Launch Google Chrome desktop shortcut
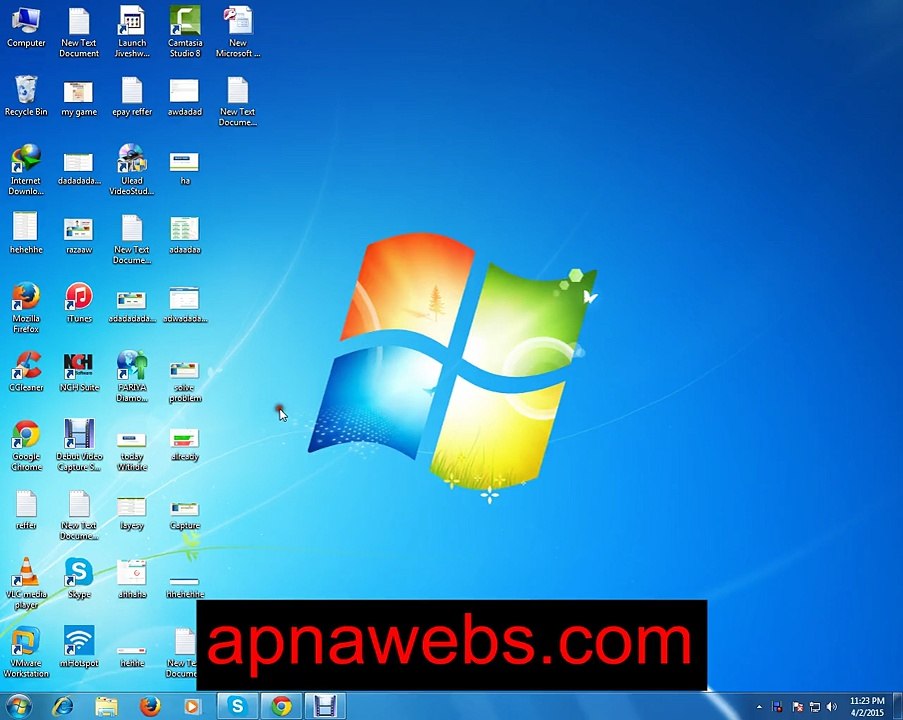 pyautogui.click(x=26, y=445)
